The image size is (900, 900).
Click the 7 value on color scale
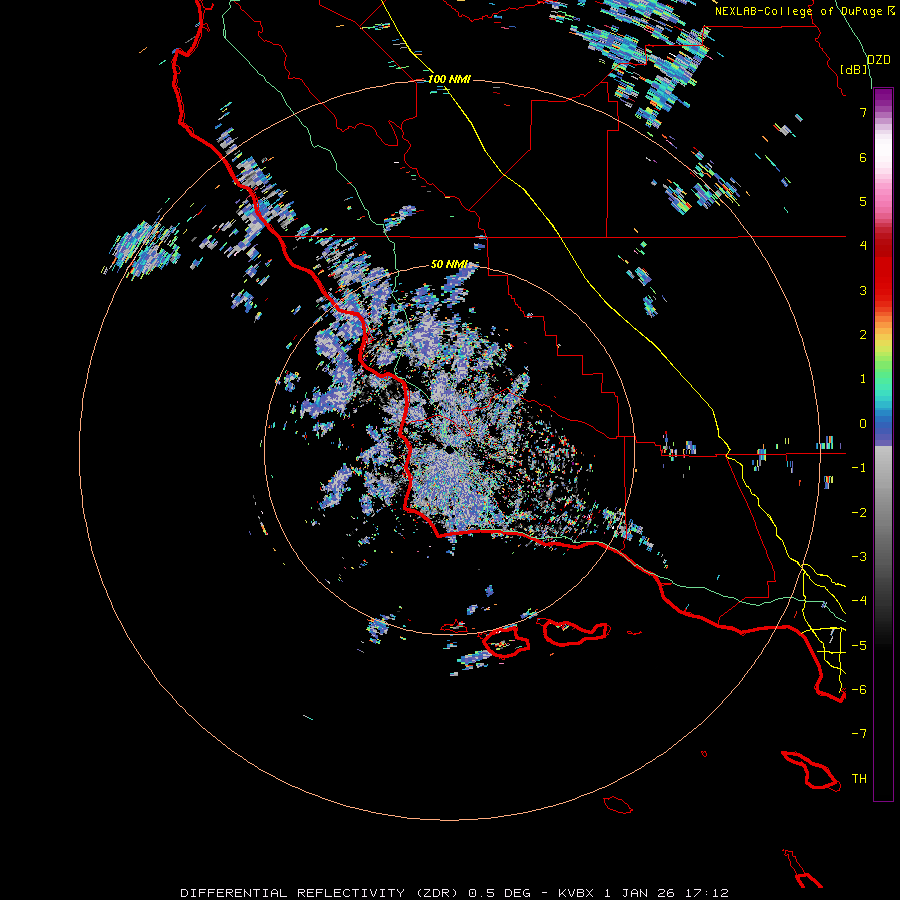[863, 112]
